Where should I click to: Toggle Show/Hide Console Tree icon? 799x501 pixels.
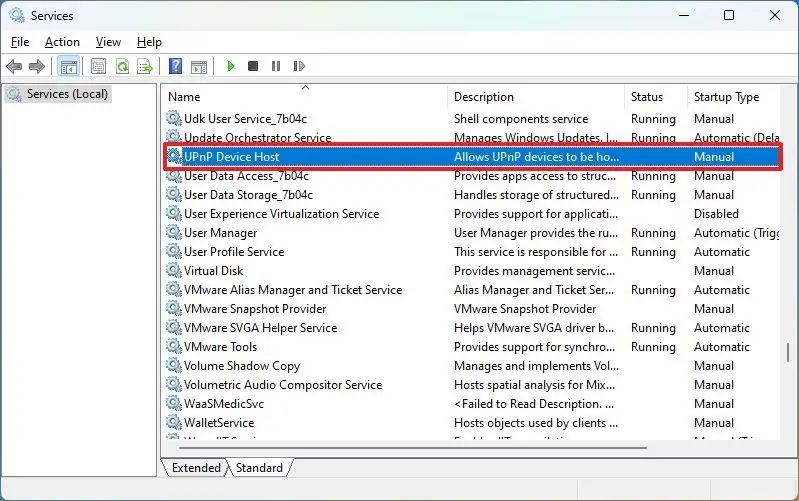pos(68,66)
